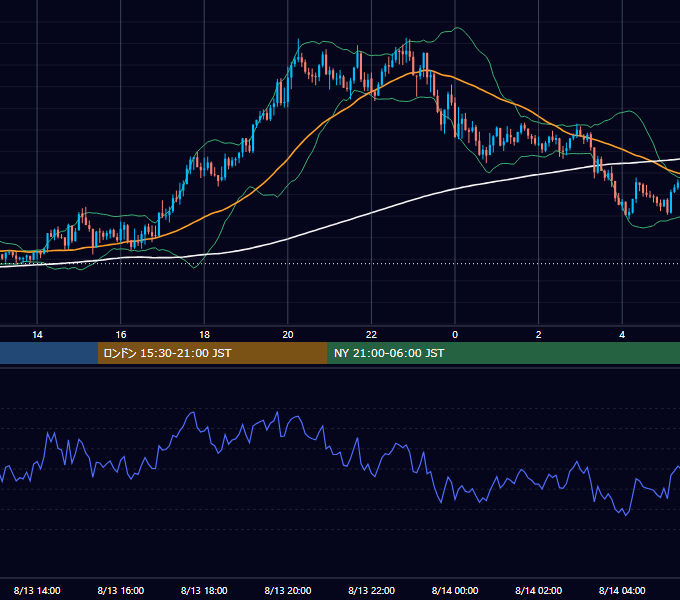Click the 8/13 20:00 date label
Viewport: 680px width, 600px height.
coord(288,590)
